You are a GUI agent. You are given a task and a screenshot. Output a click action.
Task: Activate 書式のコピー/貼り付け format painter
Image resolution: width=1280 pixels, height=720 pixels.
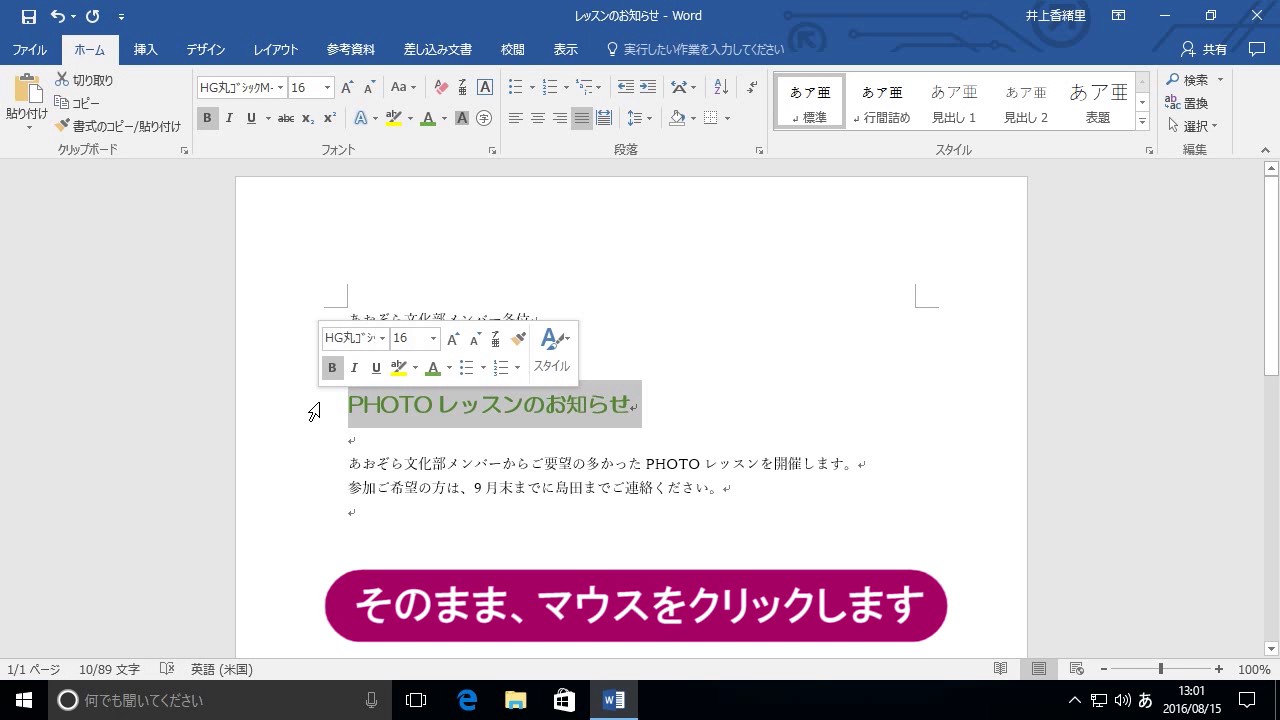117,126
